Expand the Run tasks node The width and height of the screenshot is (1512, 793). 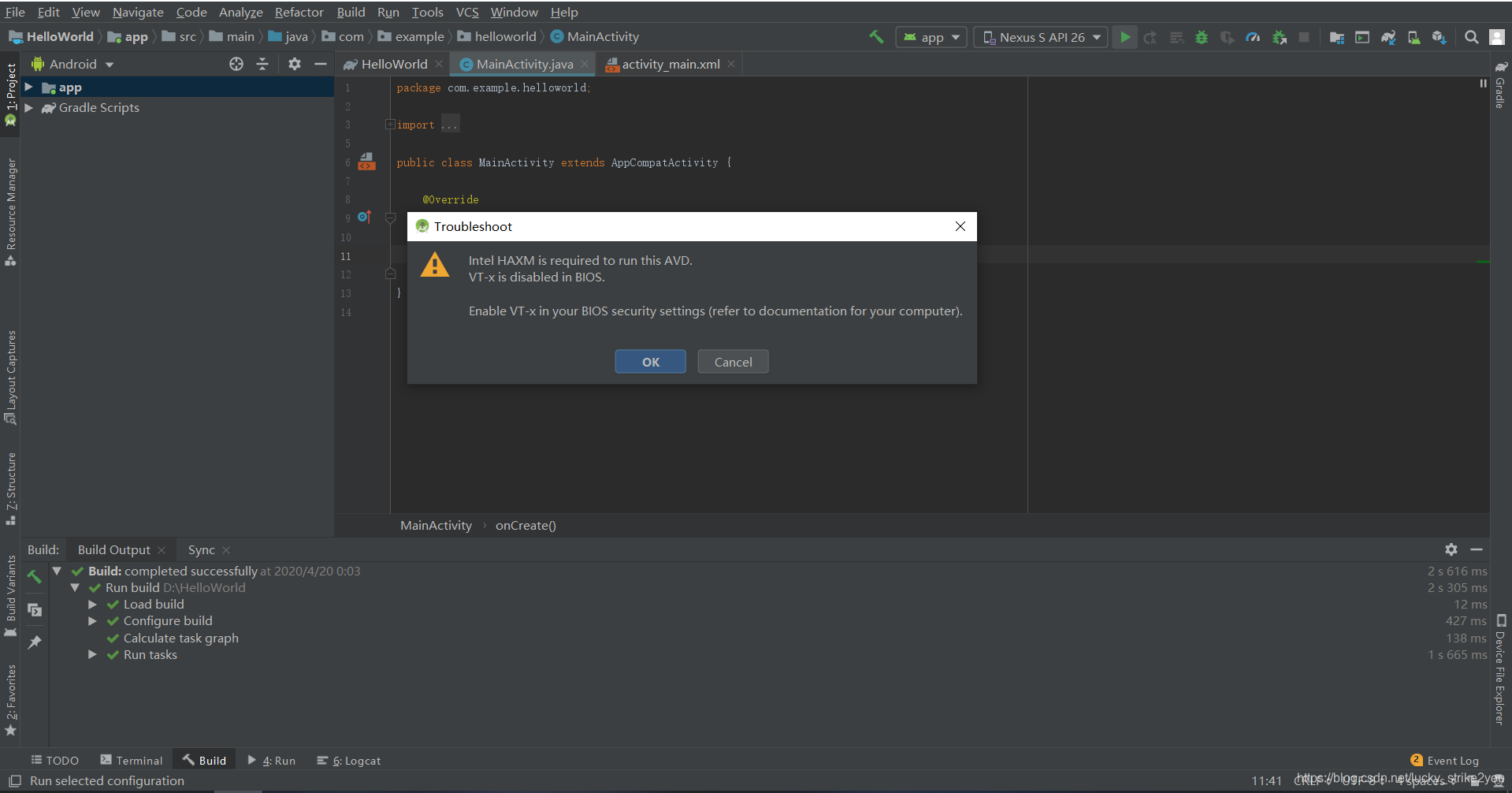[x=92, y=655]
